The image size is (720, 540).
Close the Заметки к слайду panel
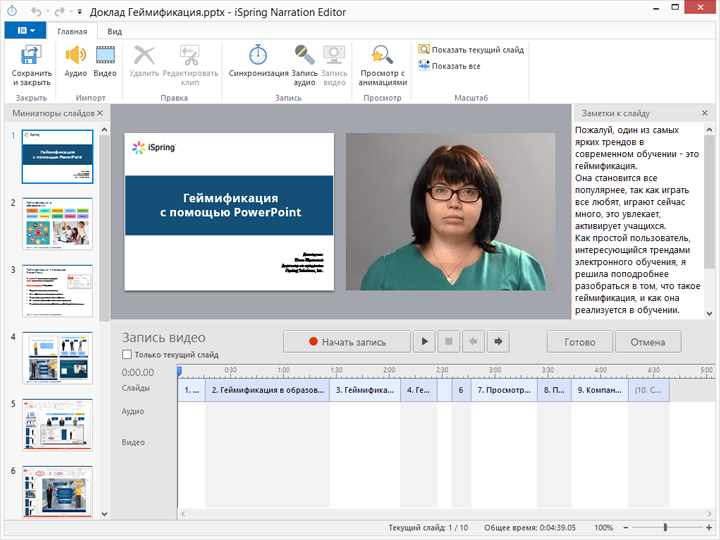tap(705, 113)
